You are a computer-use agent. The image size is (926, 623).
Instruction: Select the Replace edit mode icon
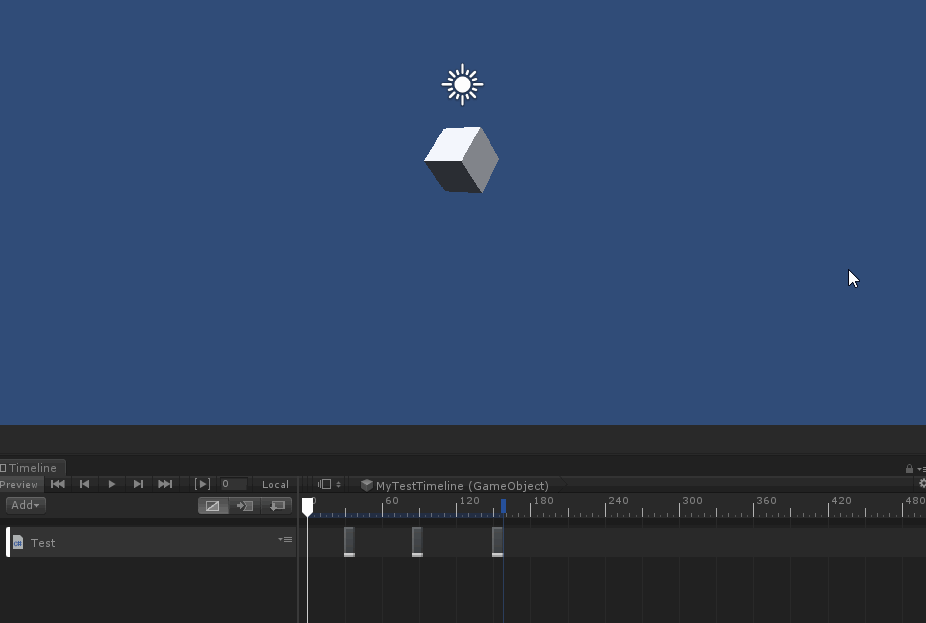coord(278,505)
